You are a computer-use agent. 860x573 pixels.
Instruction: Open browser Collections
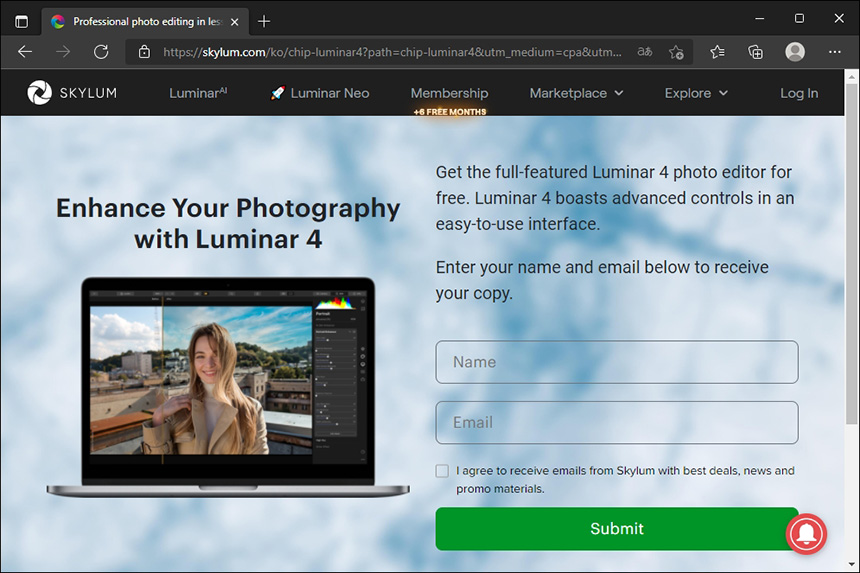tap(756, 52)
